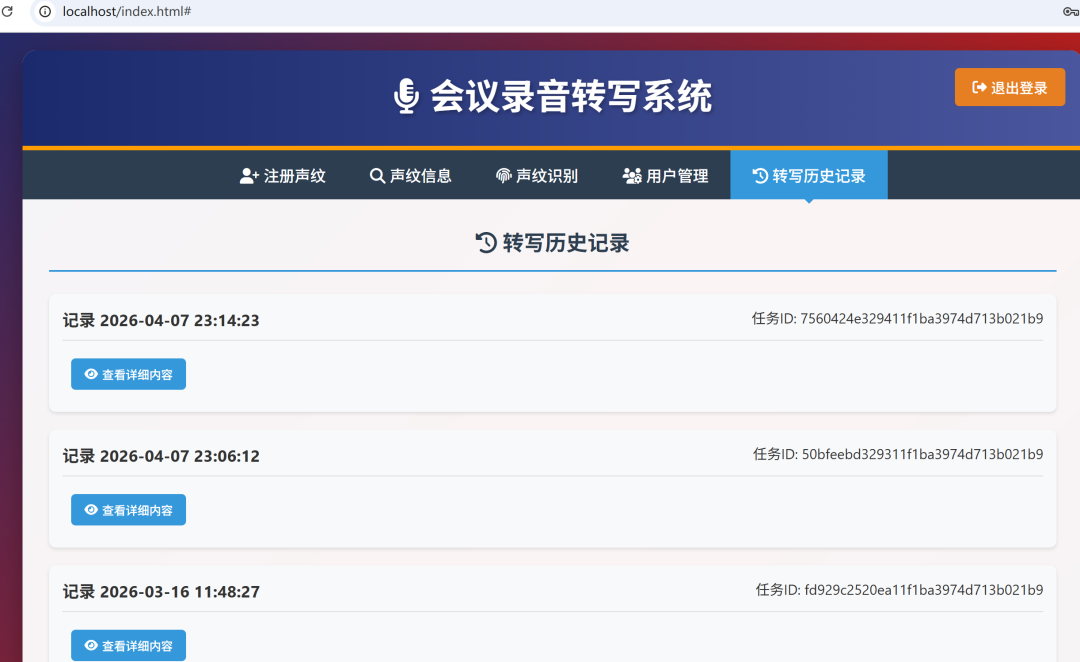
Task: Select the 转写历史记录 tab
Action: [809, 176]
